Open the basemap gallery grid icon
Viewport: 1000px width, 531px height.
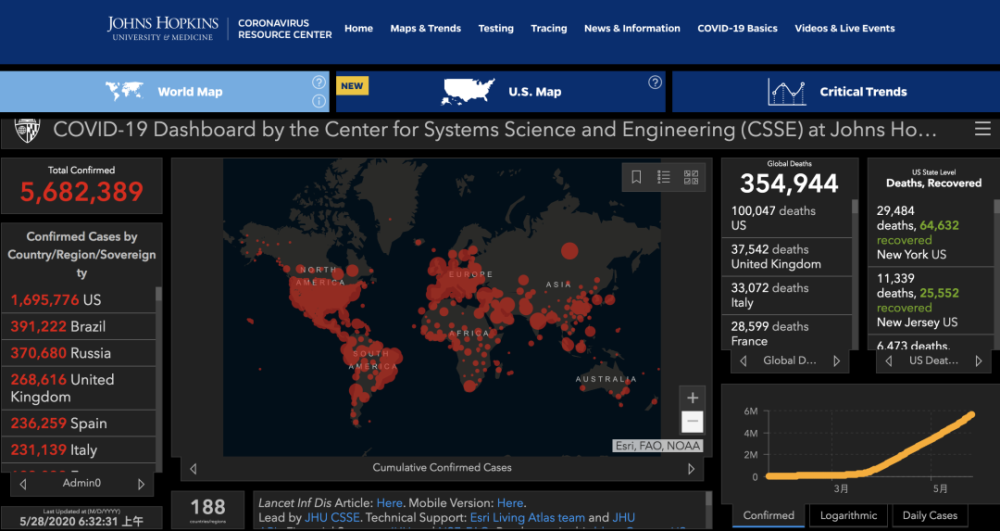pos(691,177)
